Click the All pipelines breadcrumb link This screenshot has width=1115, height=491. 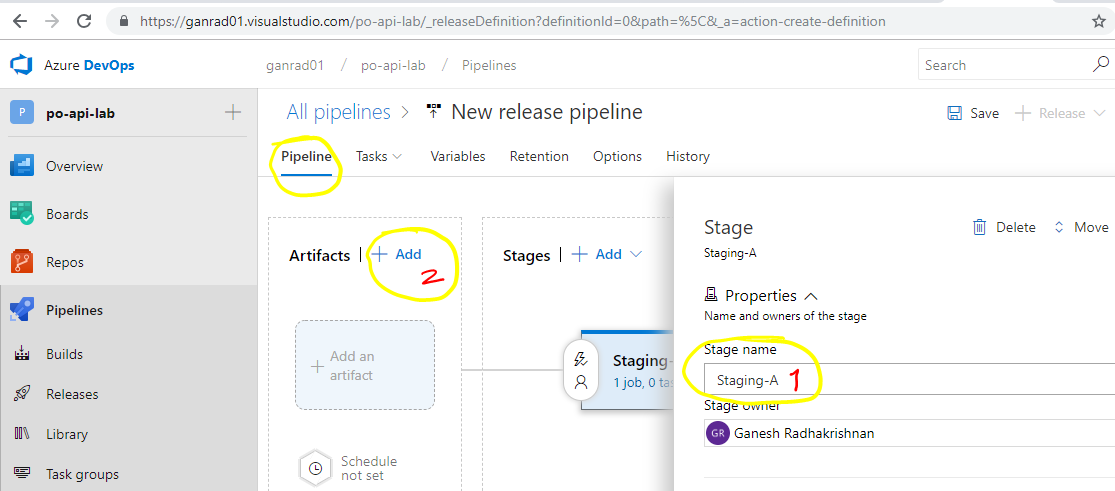[338, 112]
